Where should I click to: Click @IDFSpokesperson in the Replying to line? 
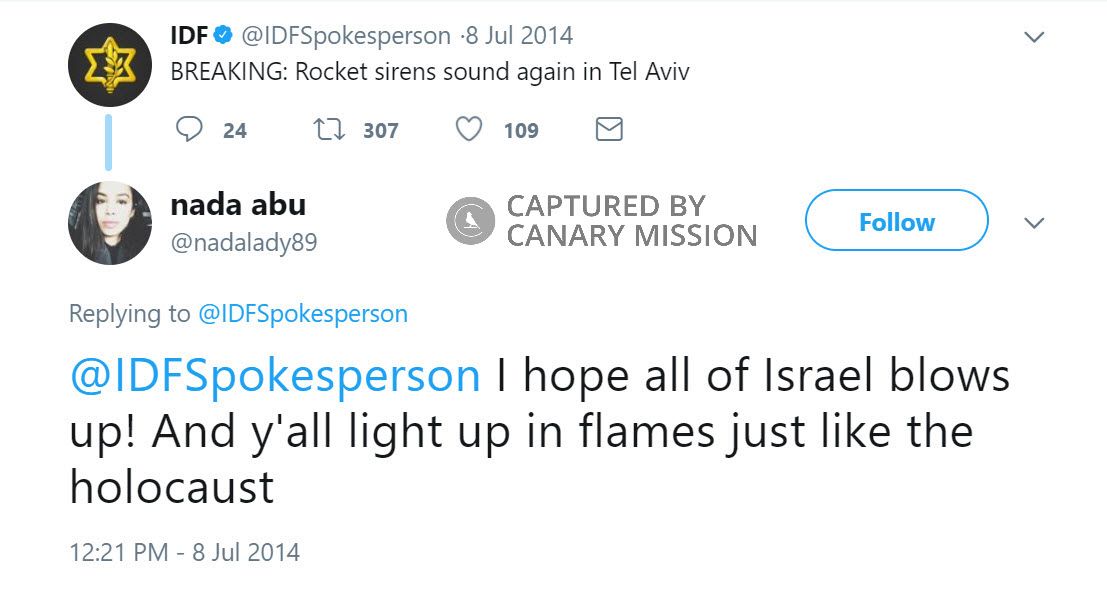tap(303, 313)
